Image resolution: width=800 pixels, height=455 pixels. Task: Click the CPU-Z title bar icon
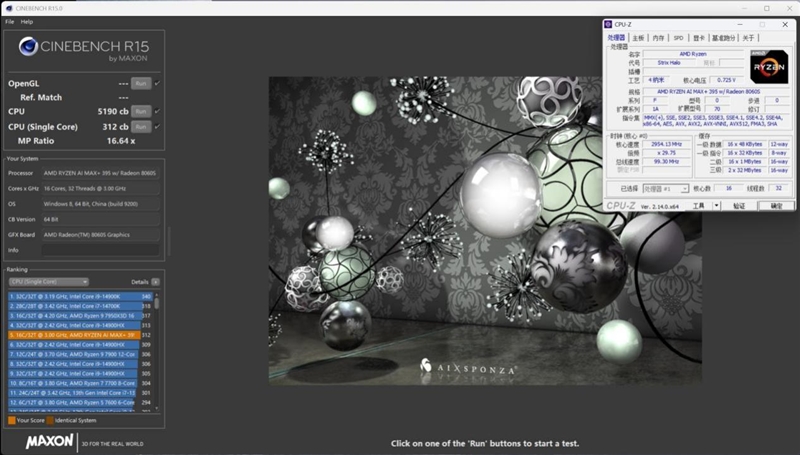[609, 23]
